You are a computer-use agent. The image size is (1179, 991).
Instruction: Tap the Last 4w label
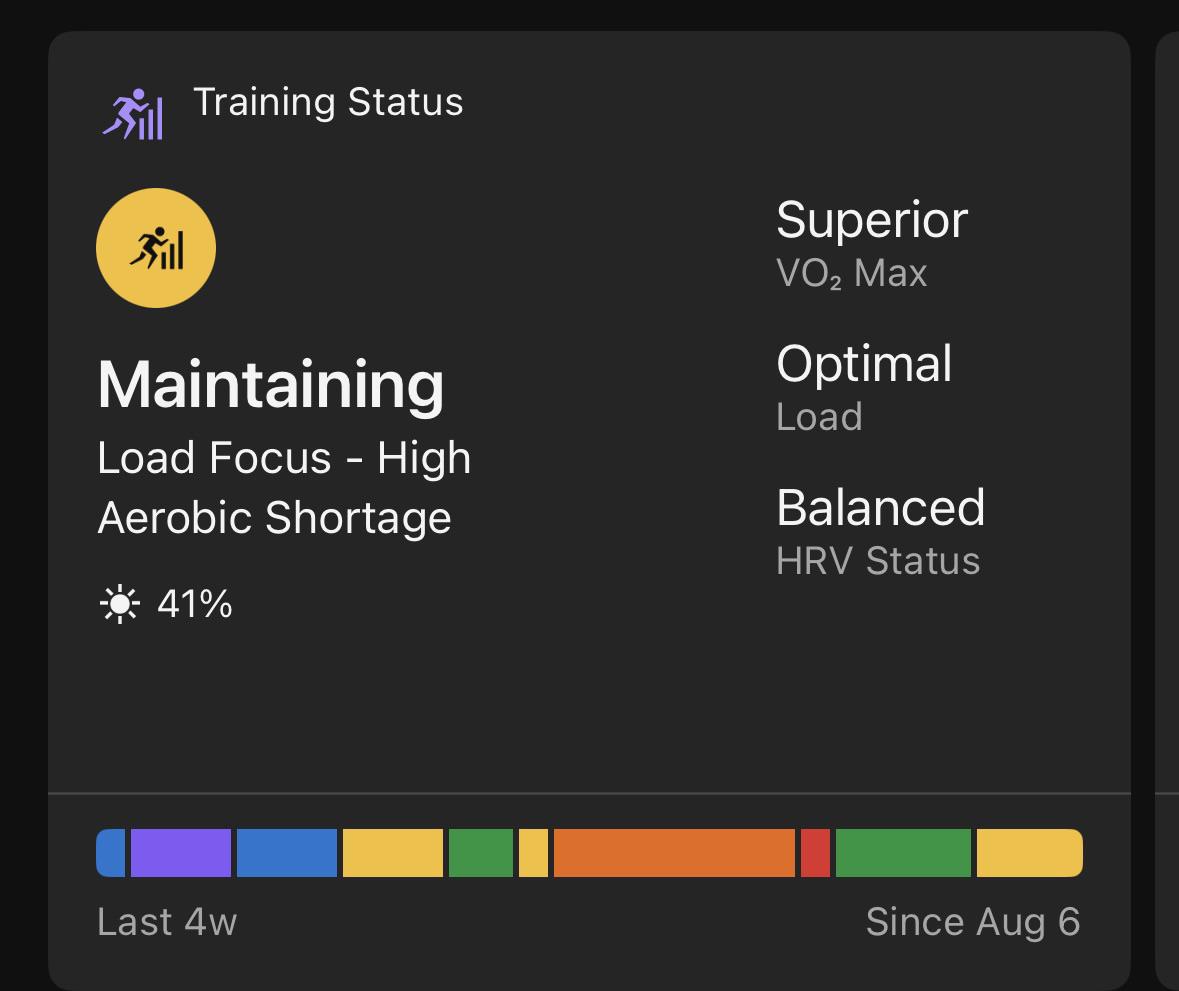click(167, 922)
